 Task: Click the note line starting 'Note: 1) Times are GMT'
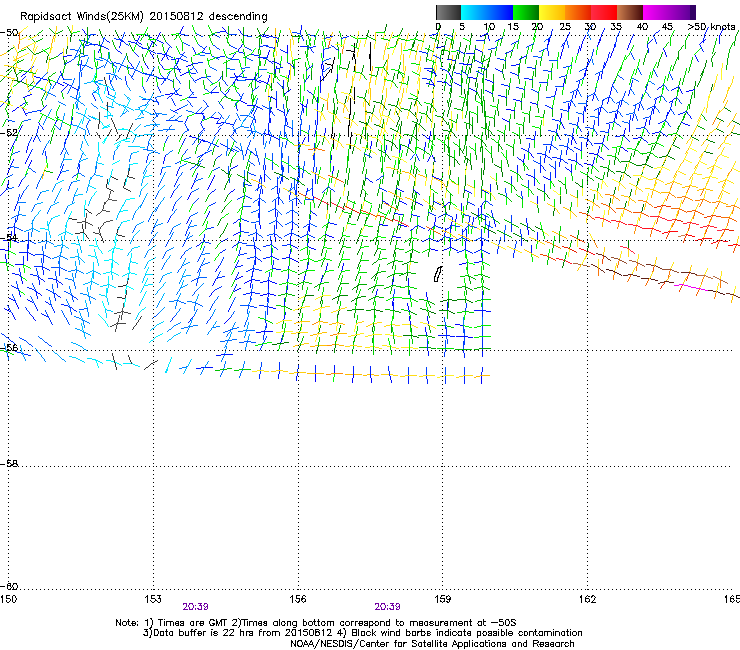coord(315,623)
